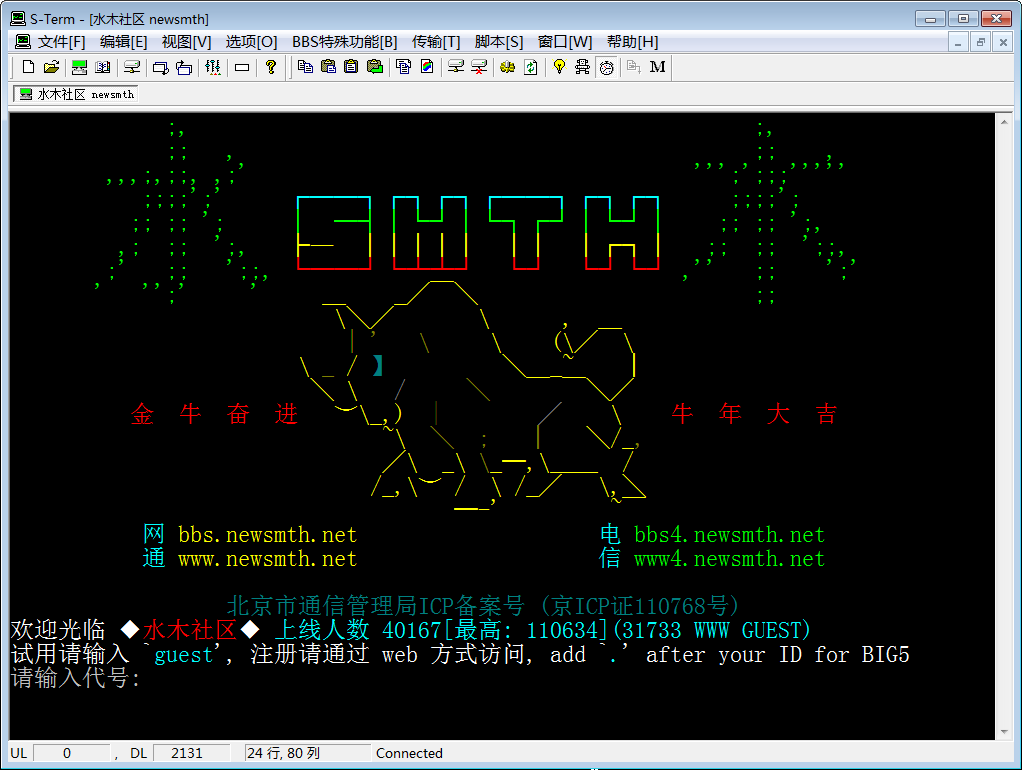Click the Open folder toolbar icon

(51, 67)
